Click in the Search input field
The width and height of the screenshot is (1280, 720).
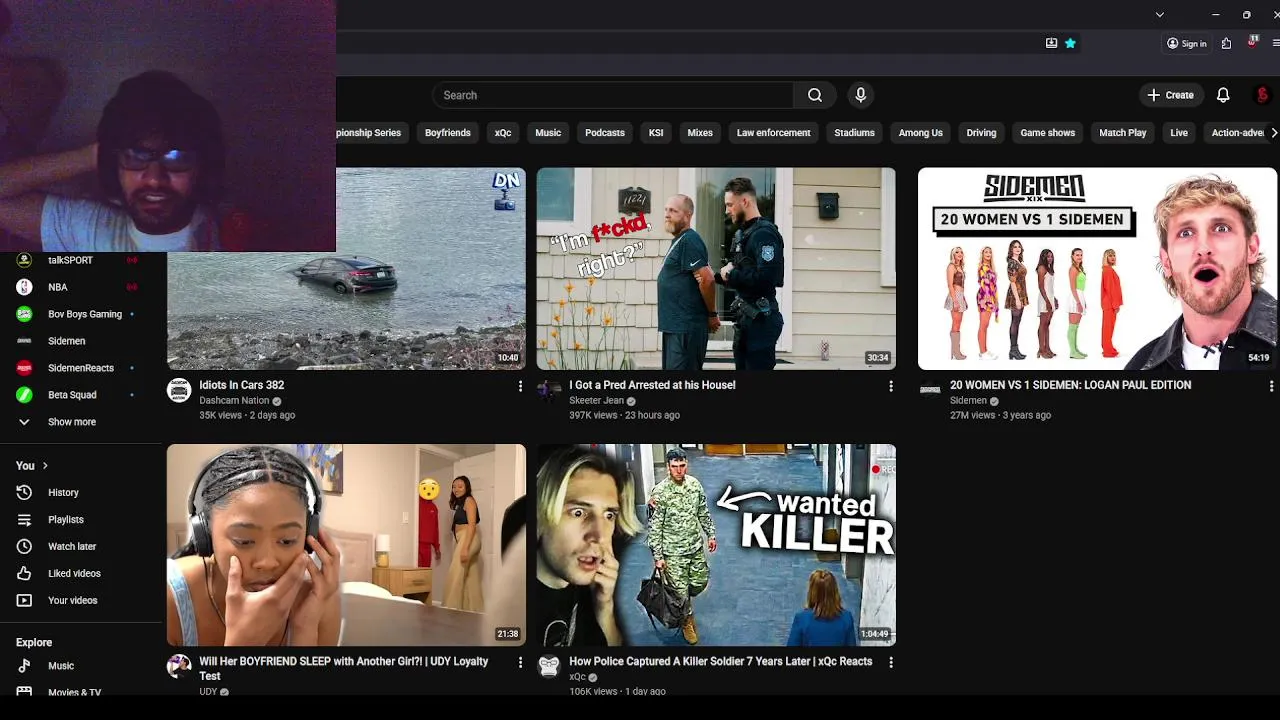[613, 95]
